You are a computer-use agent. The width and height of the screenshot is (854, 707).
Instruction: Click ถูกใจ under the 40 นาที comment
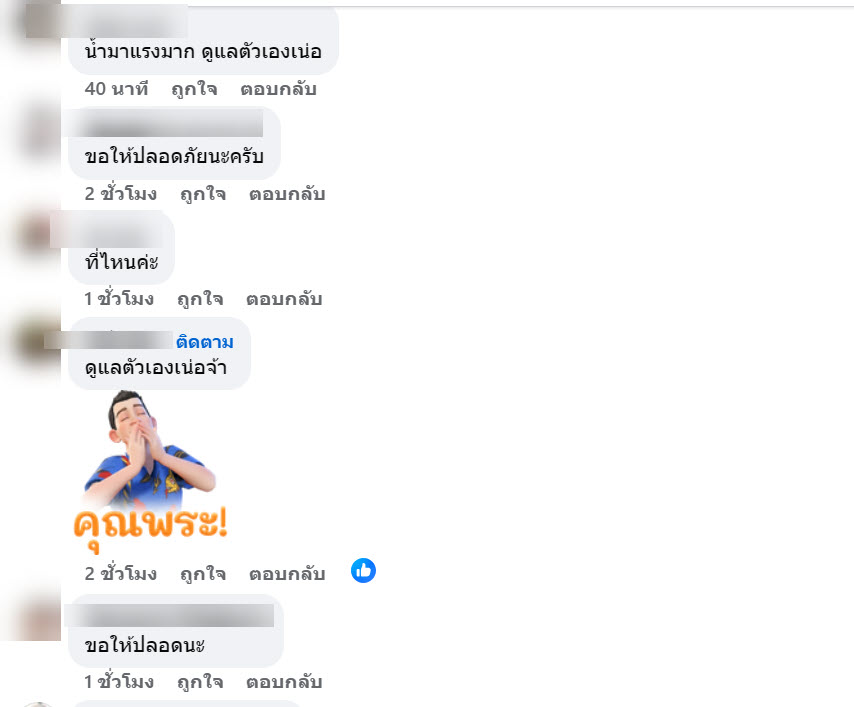pos(194,89)
